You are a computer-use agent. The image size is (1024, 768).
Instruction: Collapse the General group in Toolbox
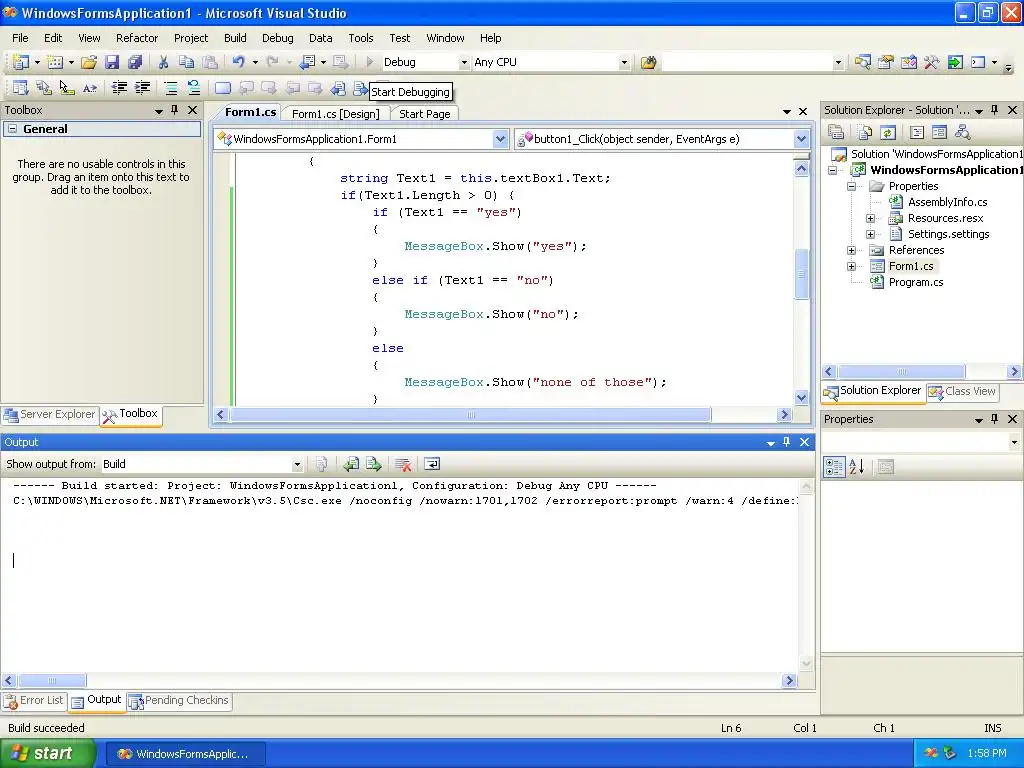tap(12, 129)
